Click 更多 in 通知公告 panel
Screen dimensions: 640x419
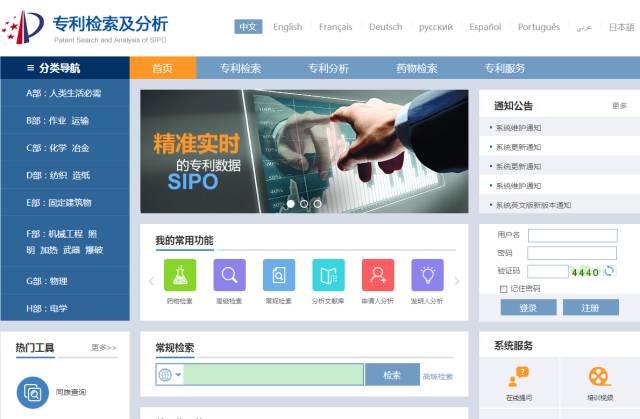(x=620, y=106)
